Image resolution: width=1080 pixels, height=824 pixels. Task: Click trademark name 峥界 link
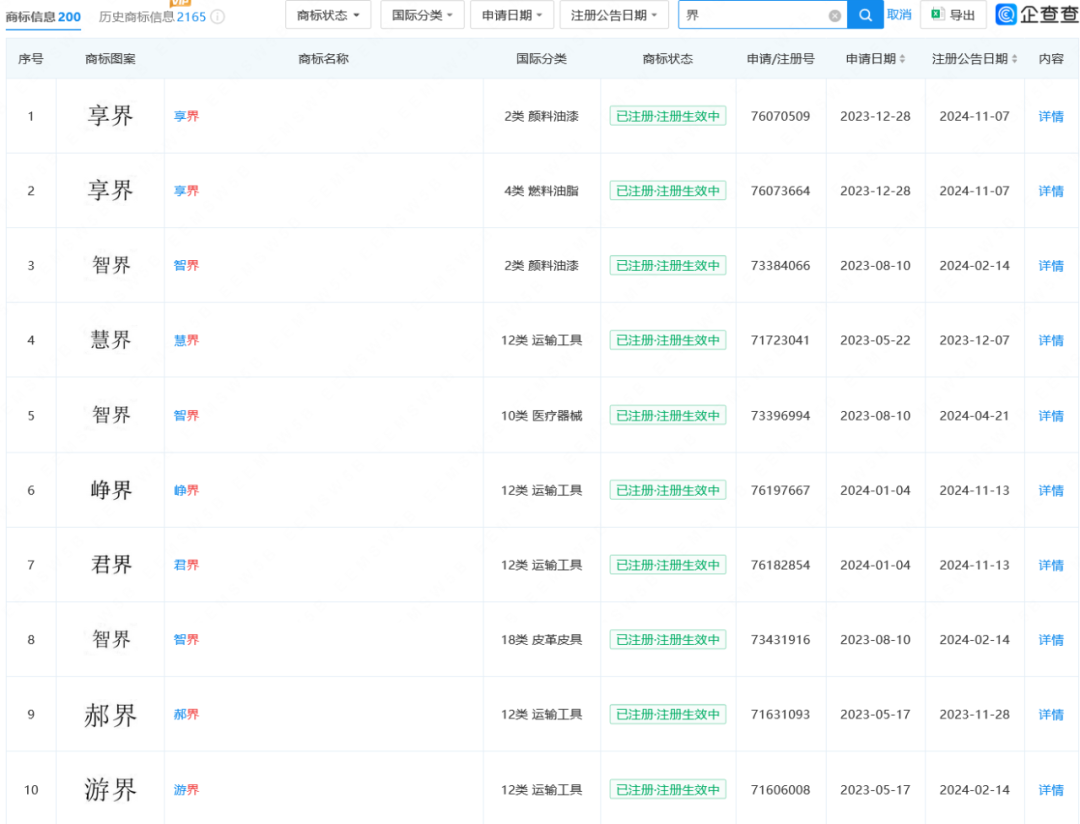point(186,491)
